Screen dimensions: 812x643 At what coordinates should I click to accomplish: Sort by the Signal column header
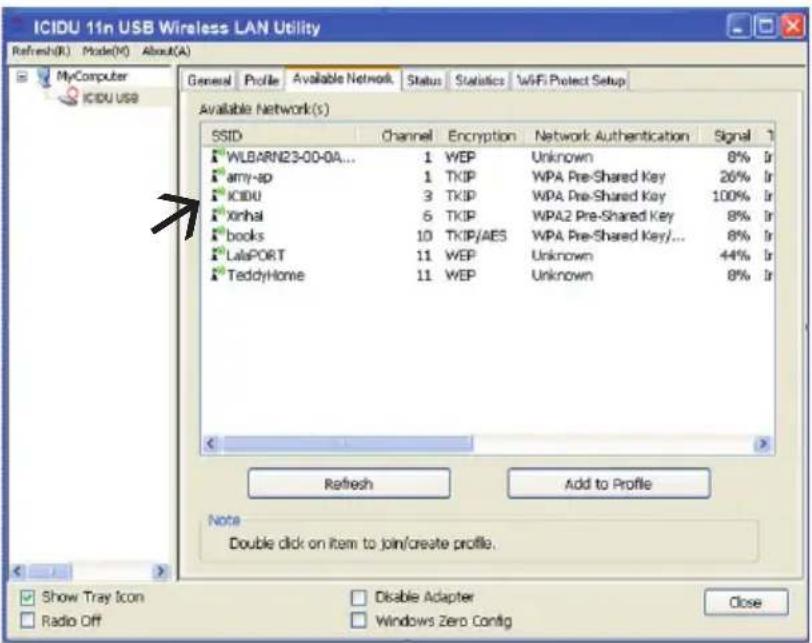tap(731, 136)
